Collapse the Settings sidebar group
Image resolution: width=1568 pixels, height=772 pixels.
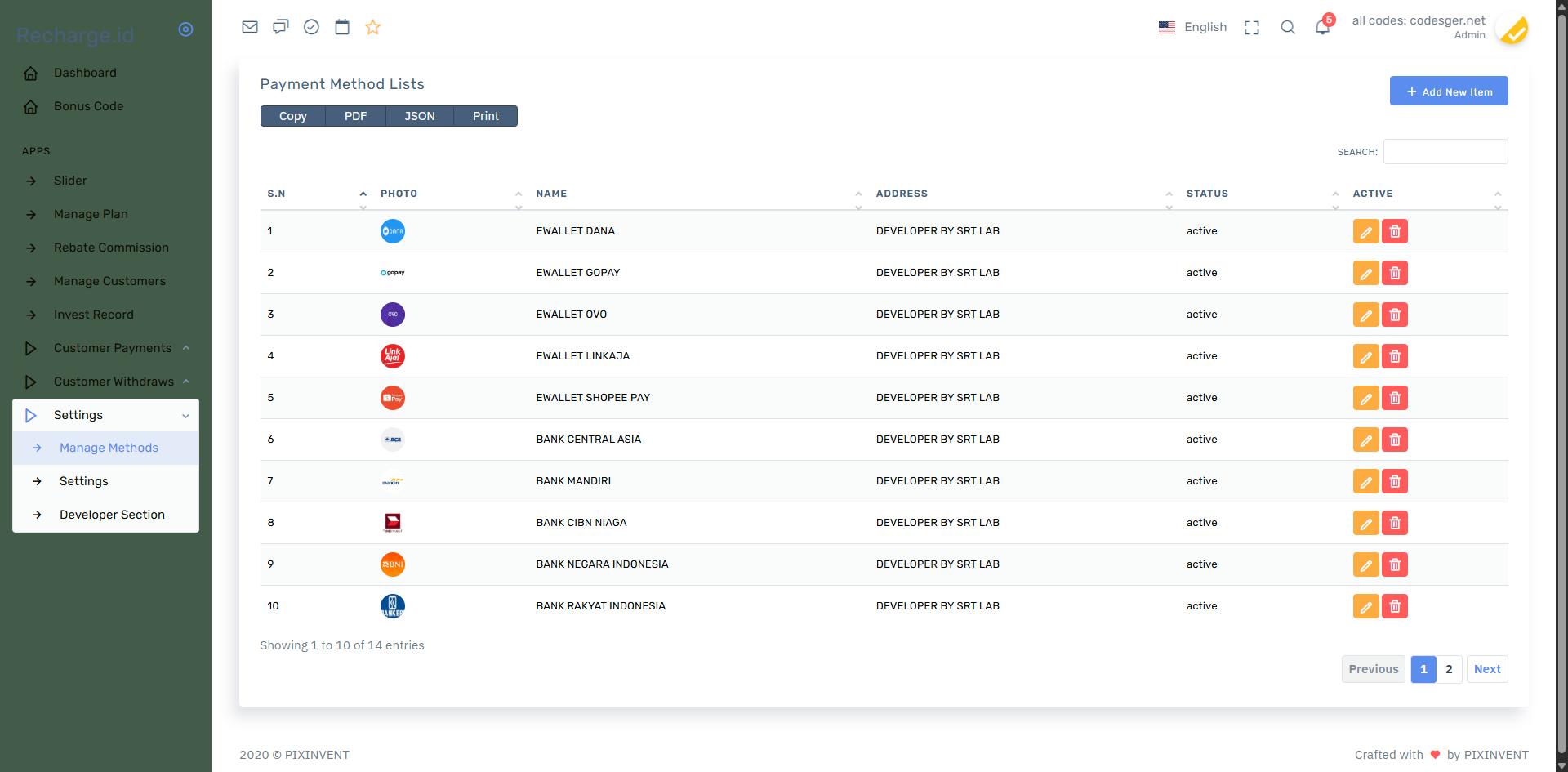106,415
